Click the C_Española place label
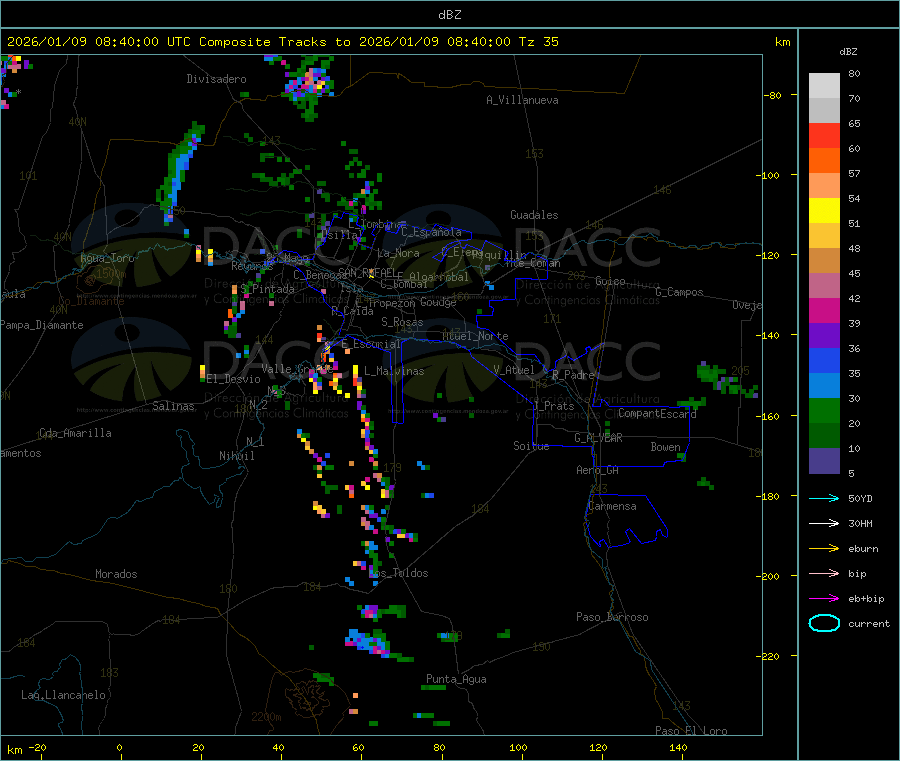900x761 pixels. (x=432, y=232)
